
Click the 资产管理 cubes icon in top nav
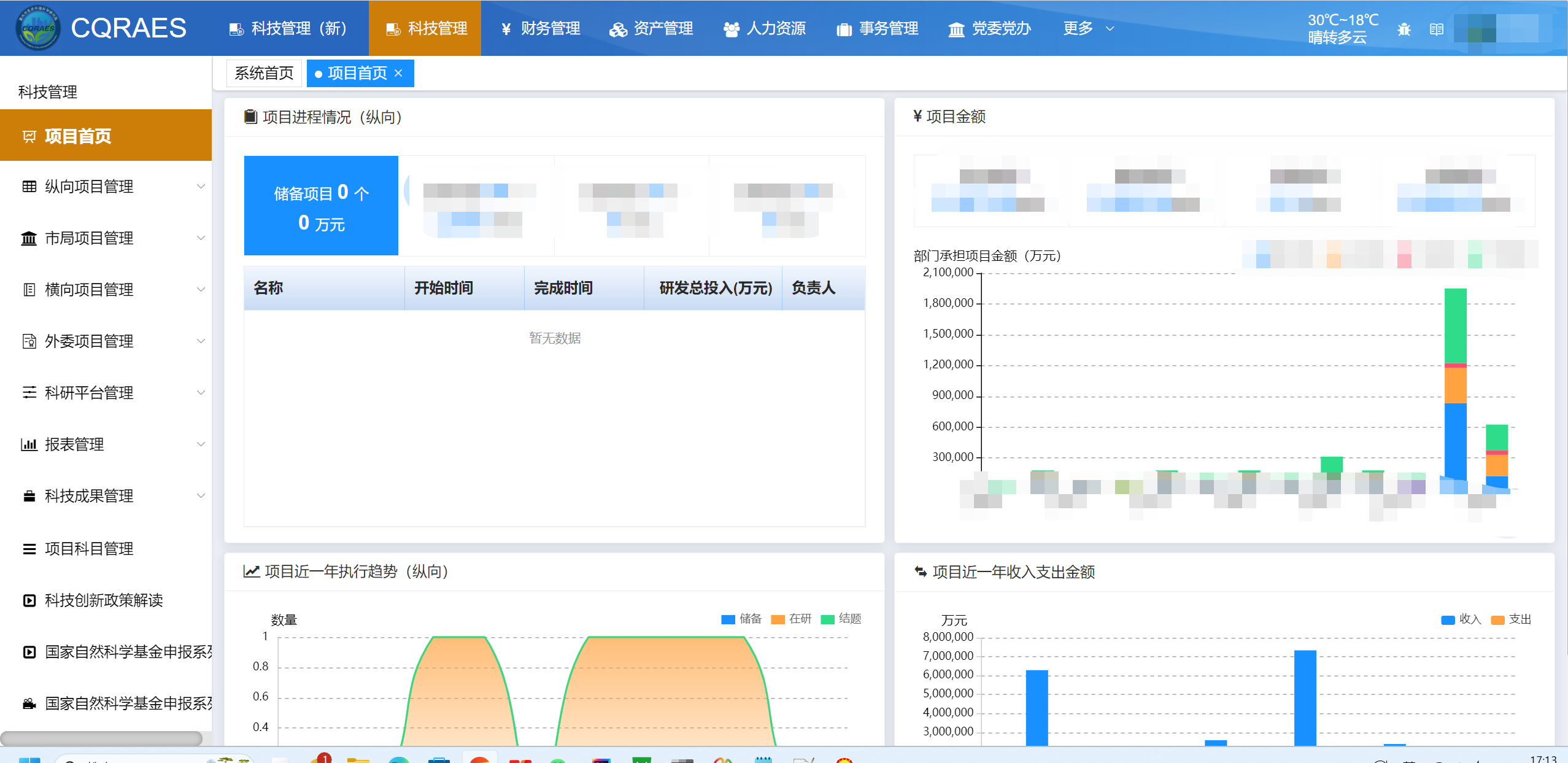pos(617,29)
